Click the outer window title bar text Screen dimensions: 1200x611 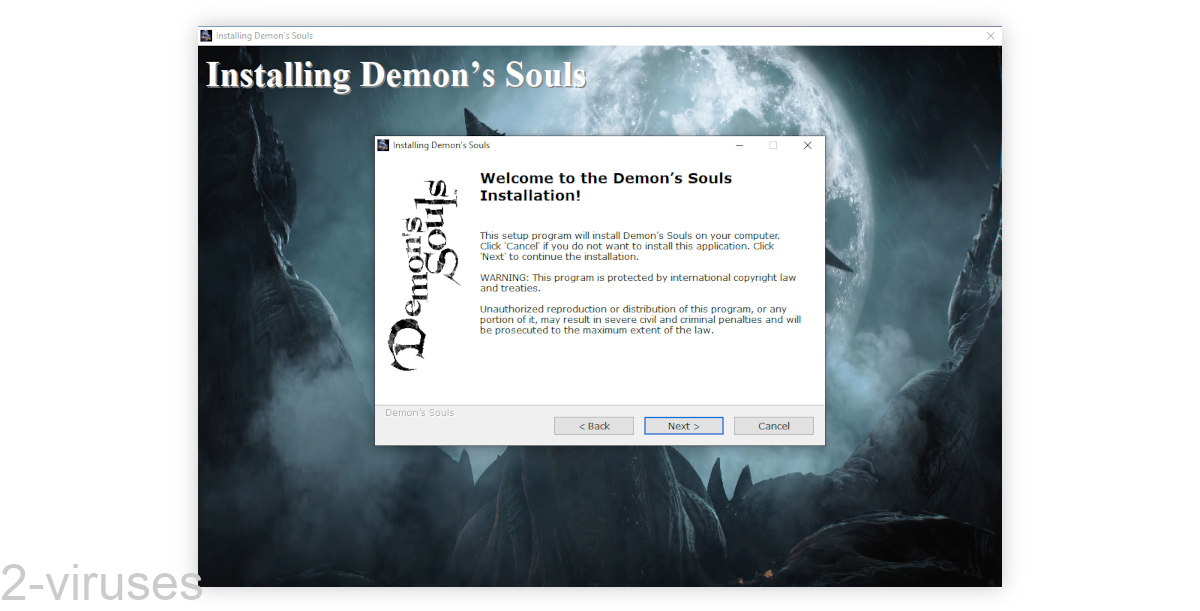[264, 35]
